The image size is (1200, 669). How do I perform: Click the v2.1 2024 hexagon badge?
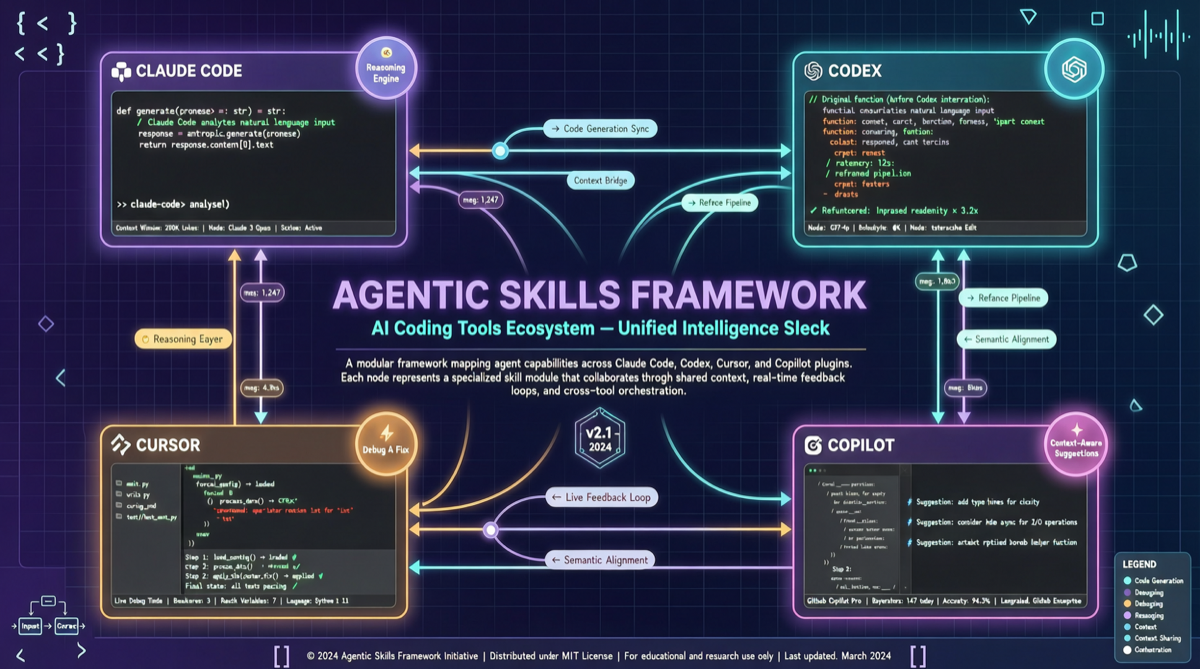coord(599,438)
